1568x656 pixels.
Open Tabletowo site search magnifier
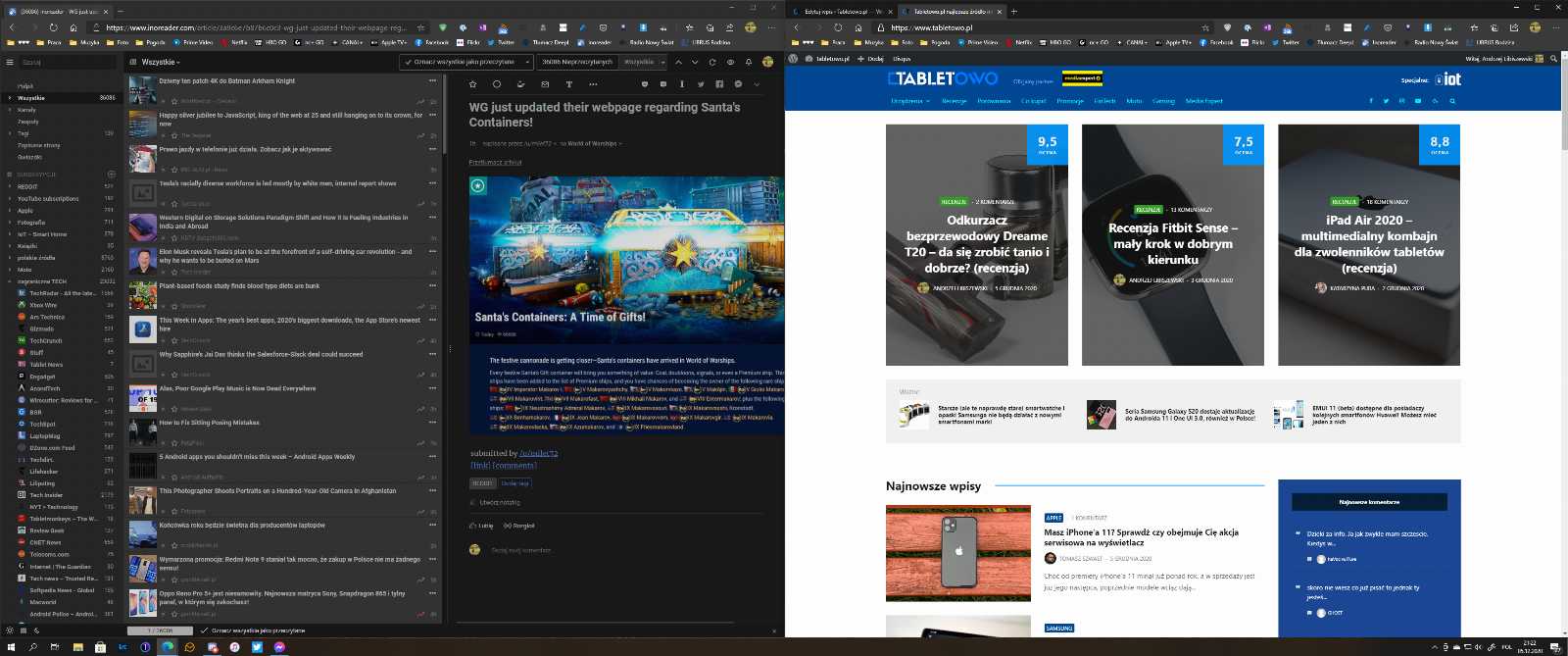click(x=1452, y=101)
